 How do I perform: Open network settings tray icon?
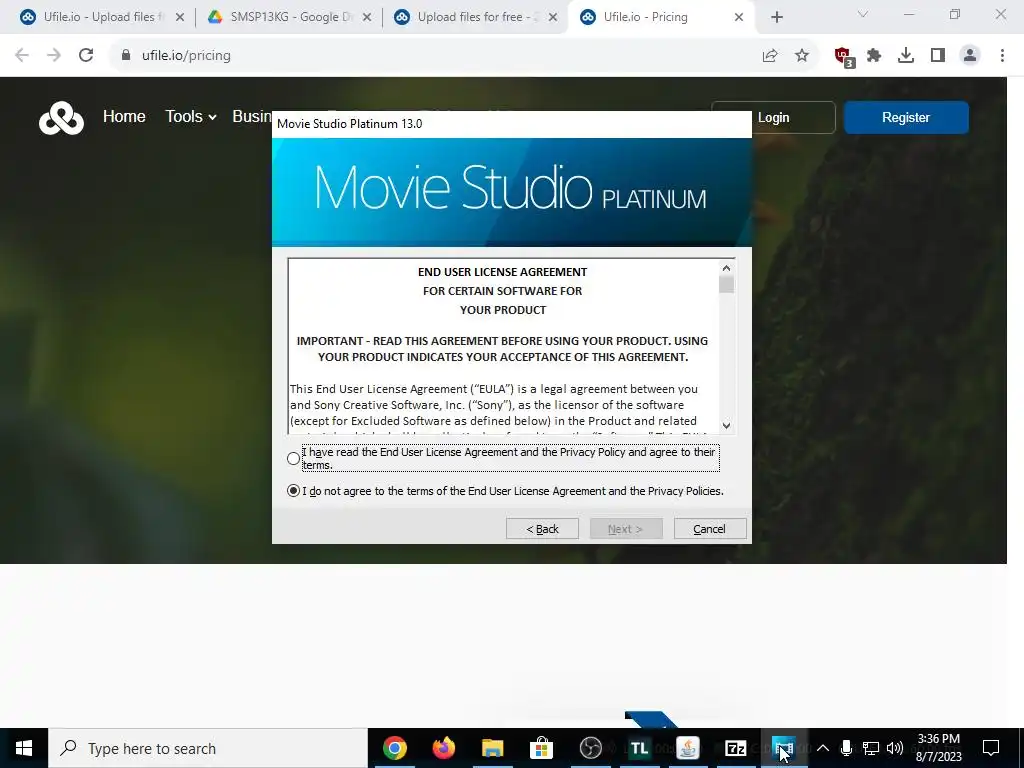coord(871,748)
